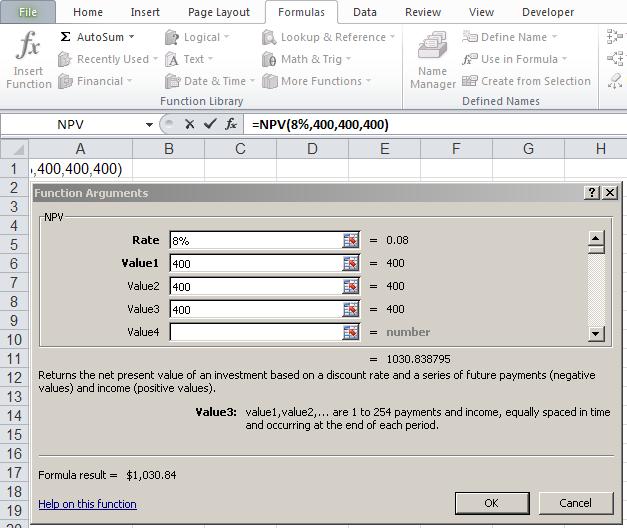Expand the Define Name dropdown arrow
The height and width of the screenshot is (528, 627).
(554, 37)
